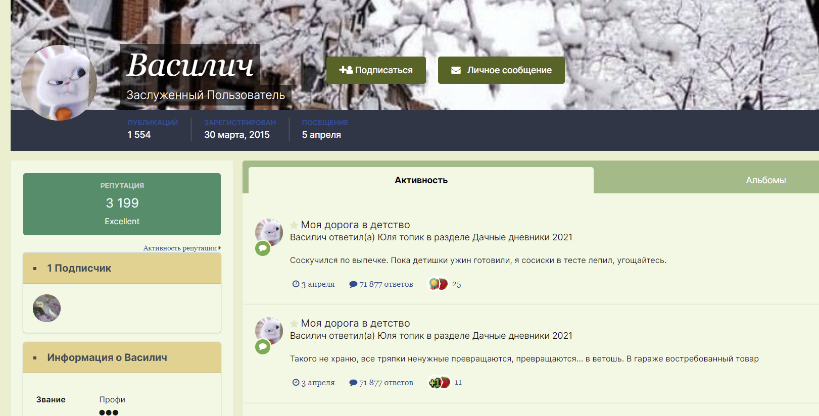Open the Активность репутации link
The image size is (819, 416).
[x=181, y=247]
